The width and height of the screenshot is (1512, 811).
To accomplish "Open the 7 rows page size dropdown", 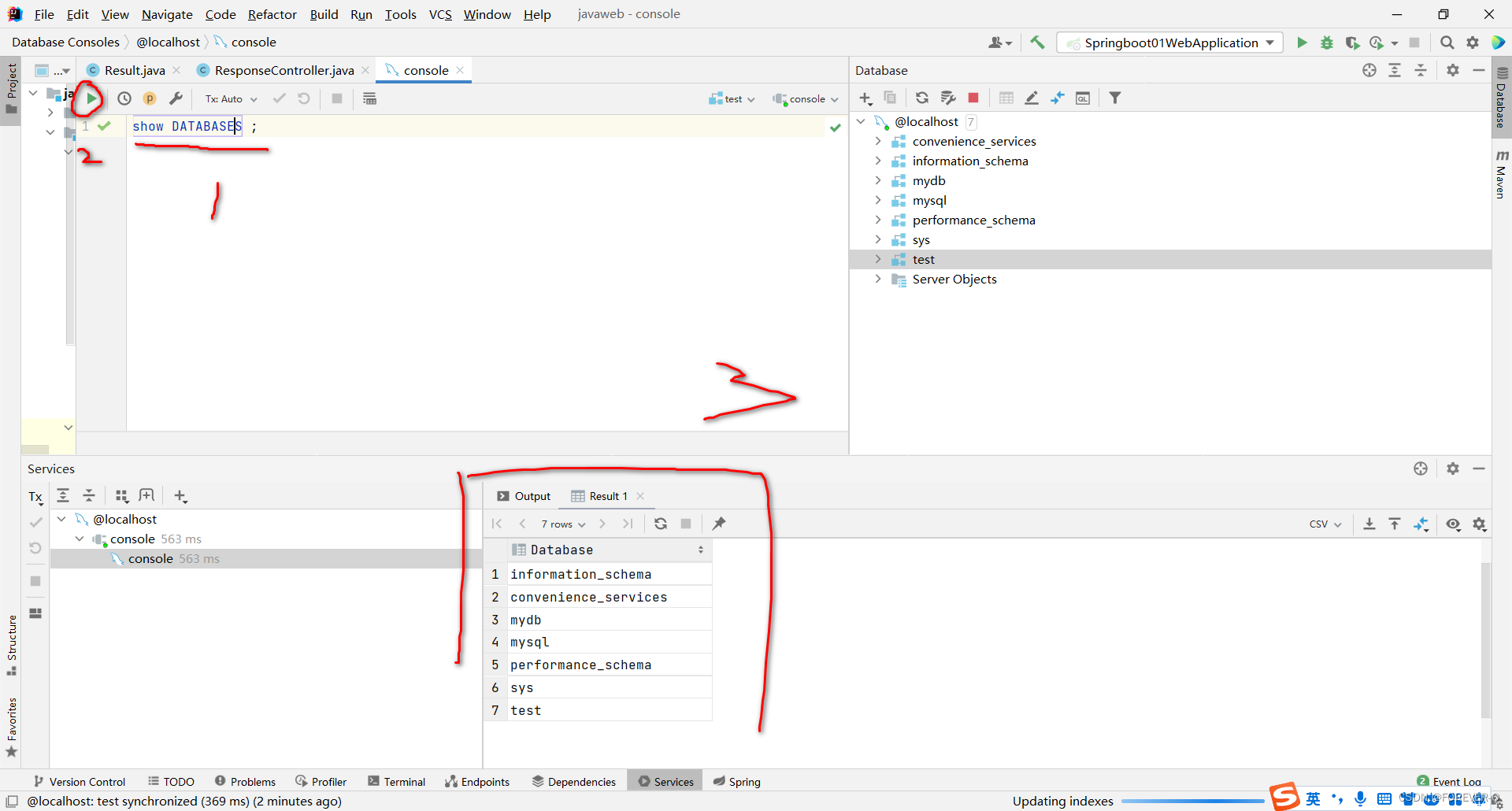I will (563, 524).
